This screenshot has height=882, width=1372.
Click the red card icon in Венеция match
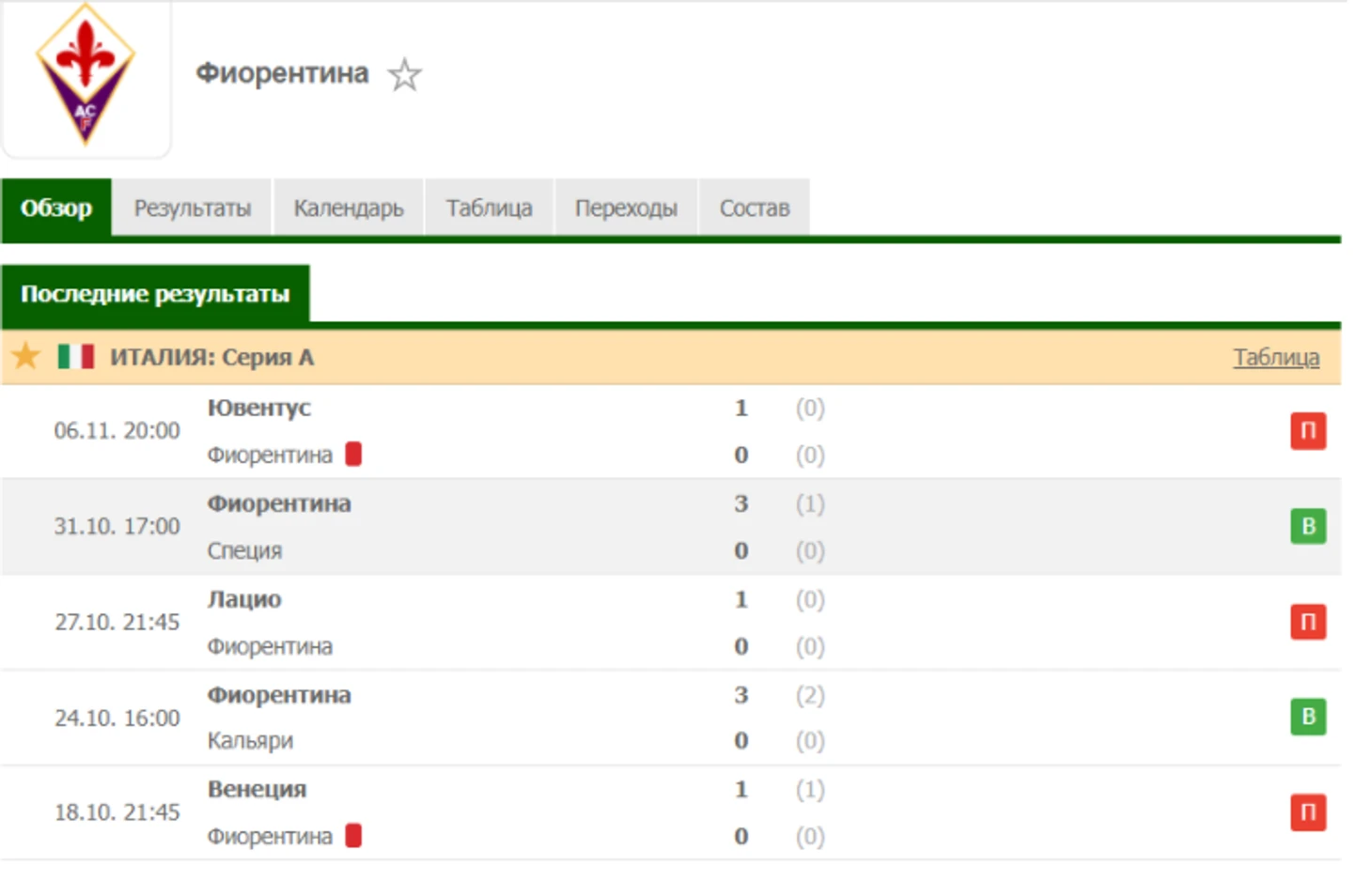[353, 835]
